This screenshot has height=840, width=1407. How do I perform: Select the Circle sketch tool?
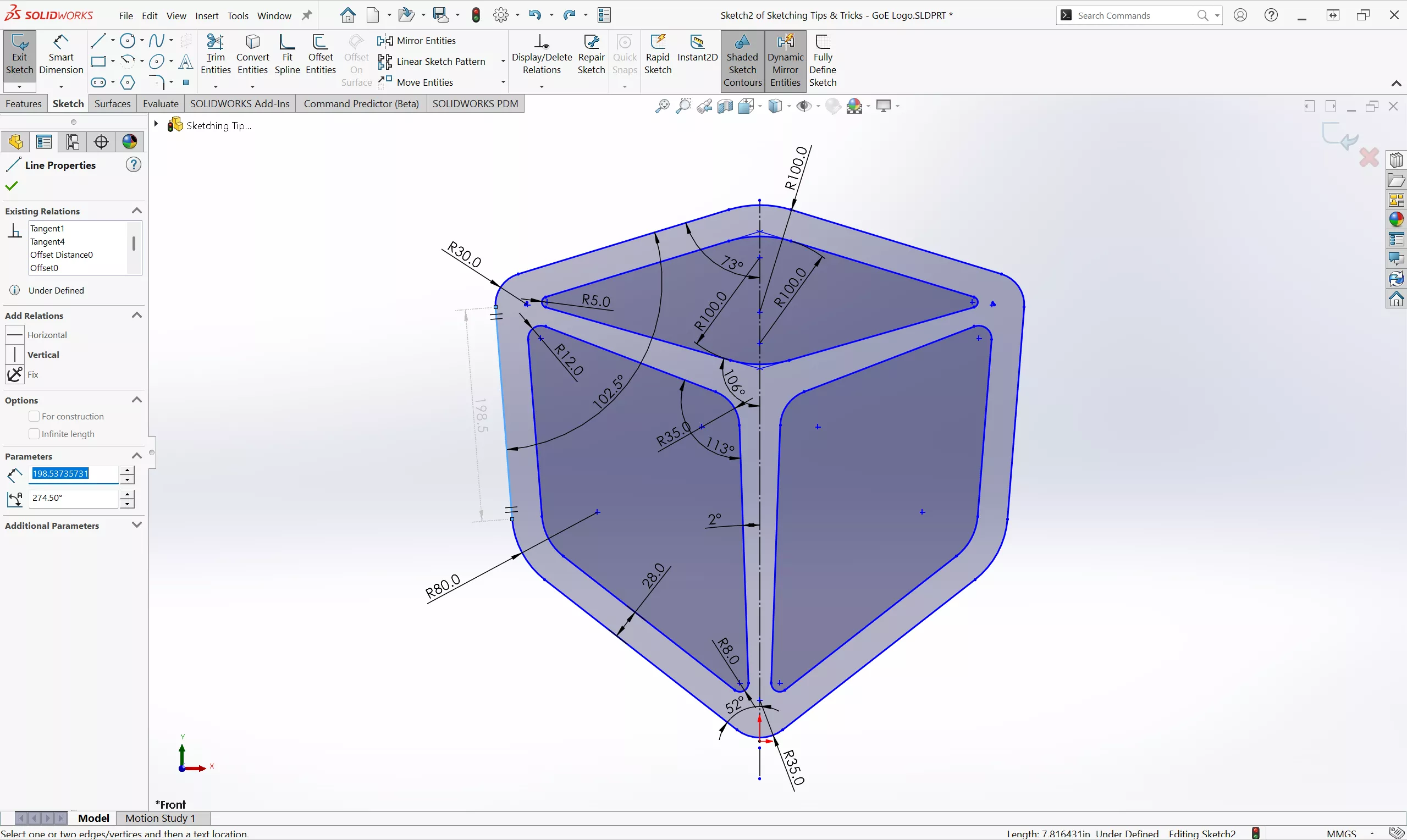click(128, 41)
